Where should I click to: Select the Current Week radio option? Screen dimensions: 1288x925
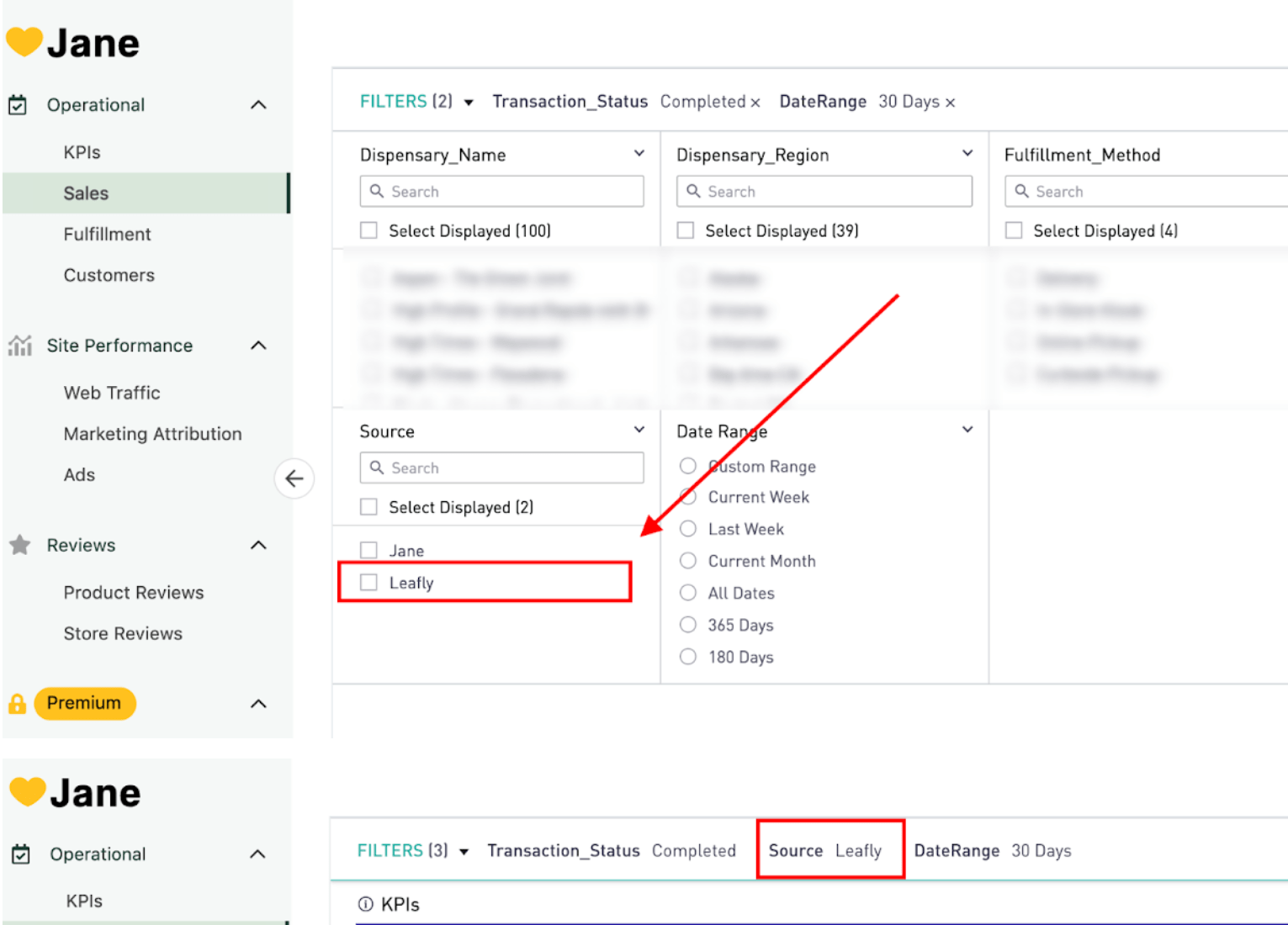[x=688, y=497]
